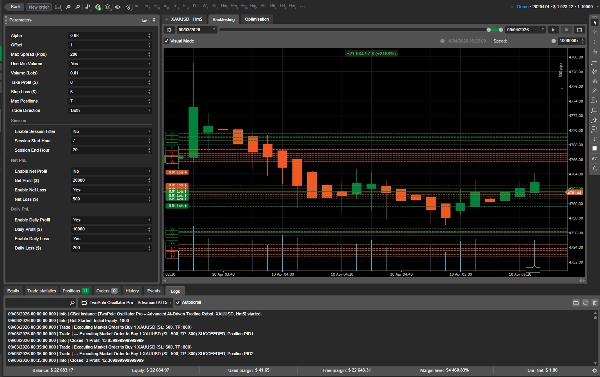The height and width of the screenshot is (377, 600).
Task: Click the log list vertical scrollbar
Action: (x=595, y=338)
